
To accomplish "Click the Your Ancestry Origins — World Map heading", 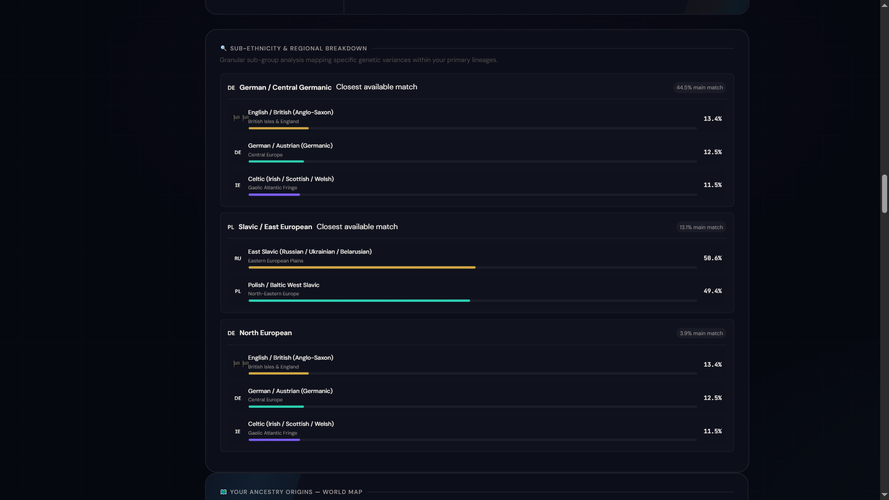I will point(296,492).
